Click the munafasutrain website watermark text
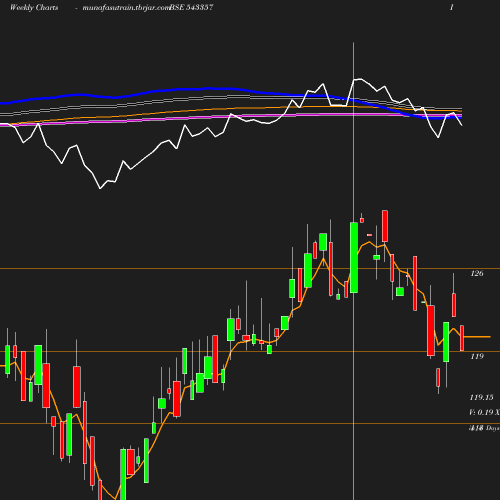 click(126, 8)
